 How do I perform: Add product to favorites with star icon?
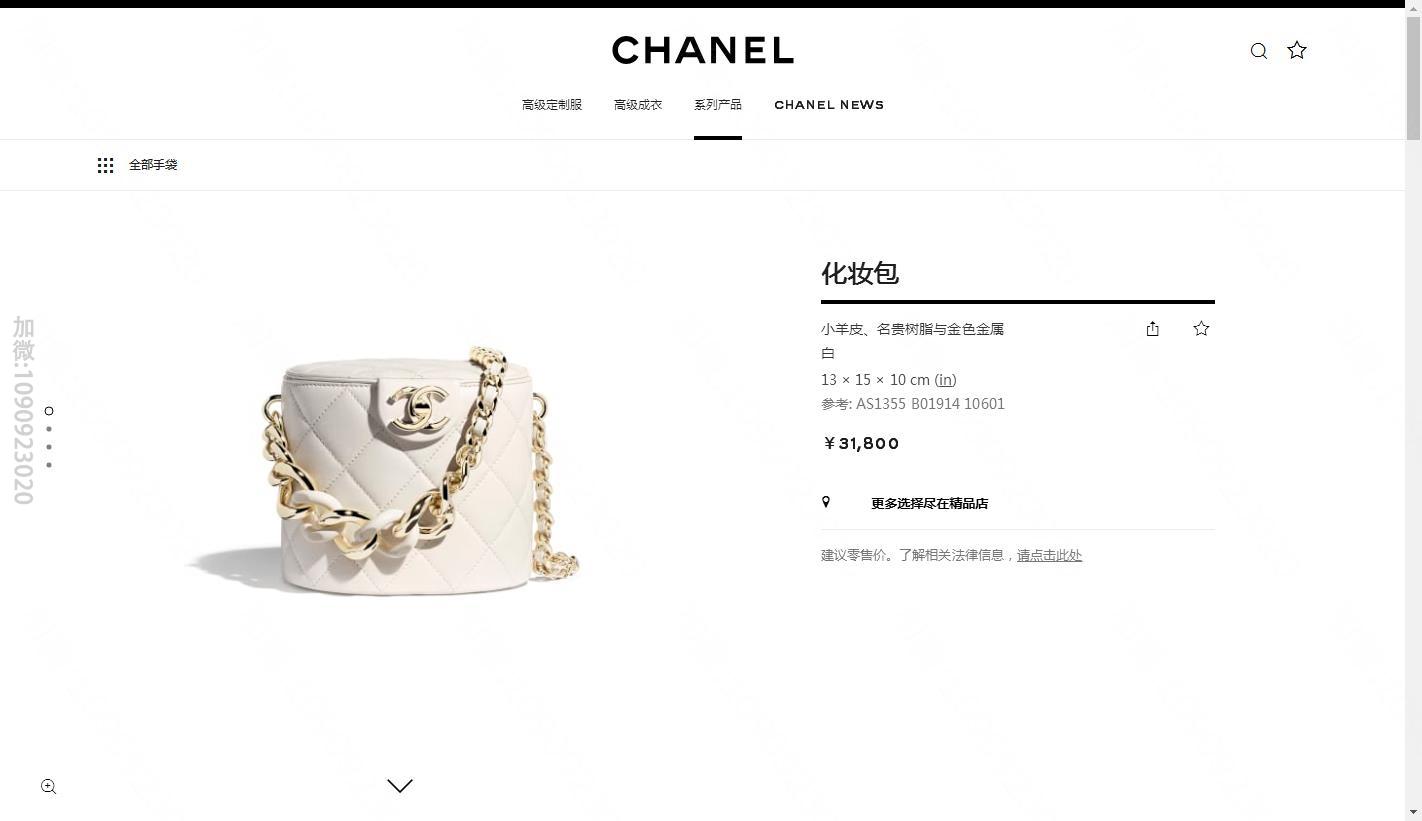1201,328
